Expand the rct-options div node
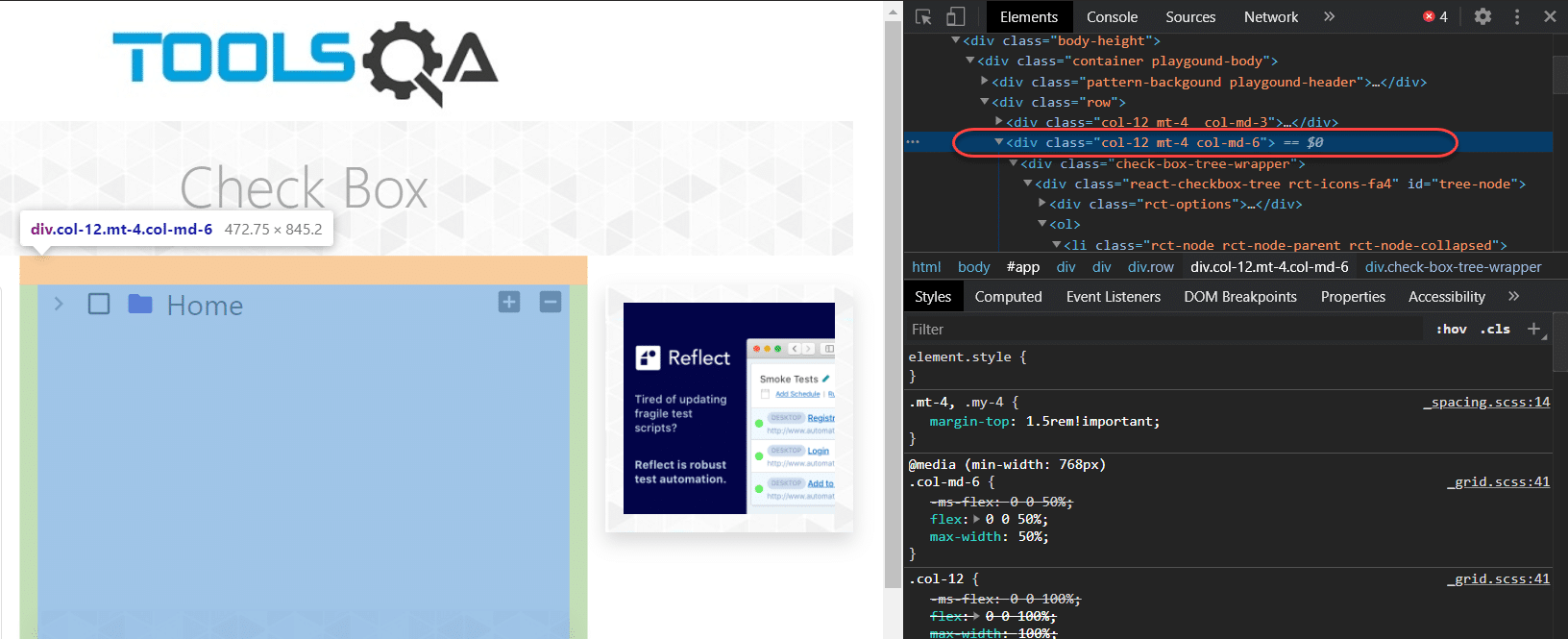The width and height of the screenshot is (1568, 639). click(1042, 204)
